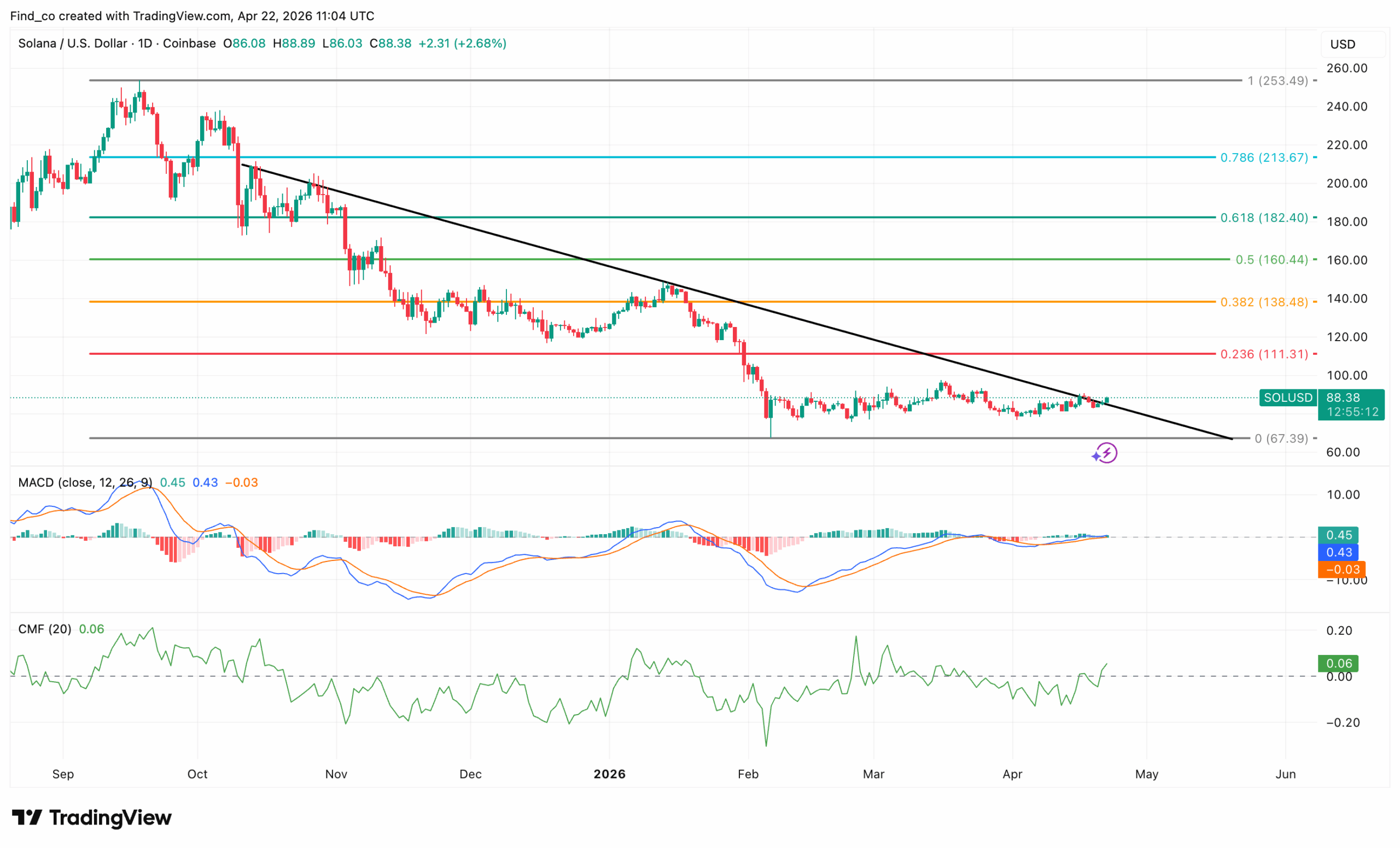
Task: Click the Fib level 0.382 (138.48) label
Action: pyautogui.click(x=1264, y=302)
